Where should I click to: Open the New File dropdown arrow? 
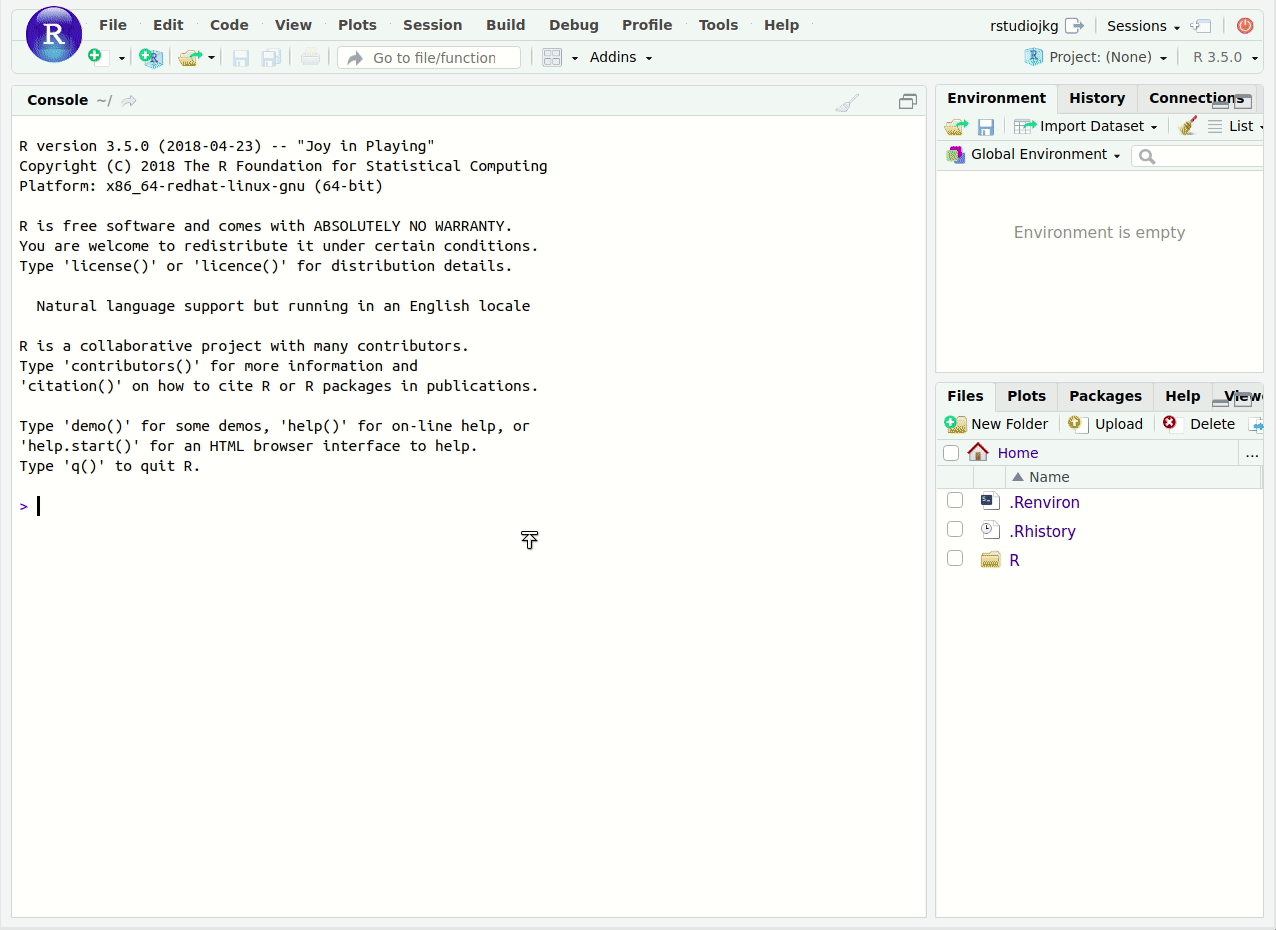(x=122, y=58)
